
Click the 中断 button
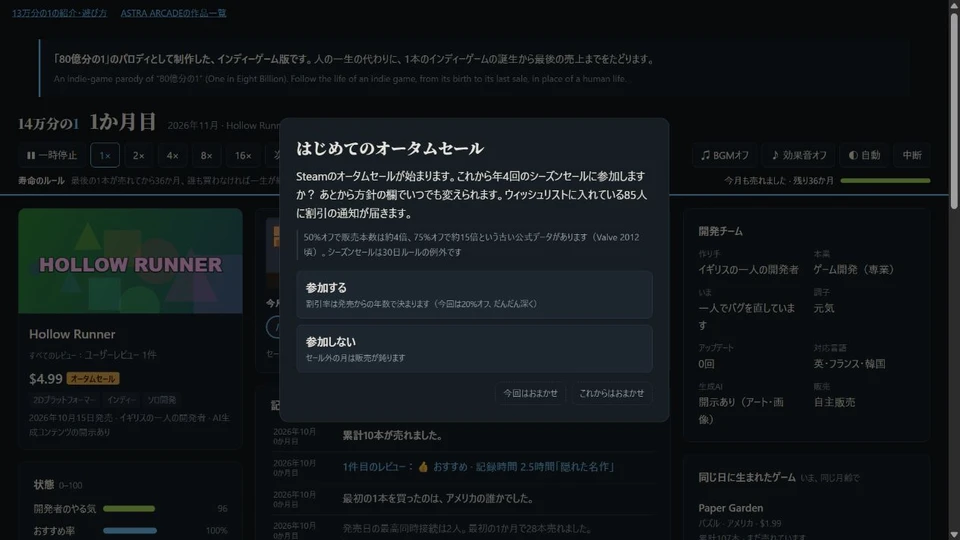coord(912,156)
